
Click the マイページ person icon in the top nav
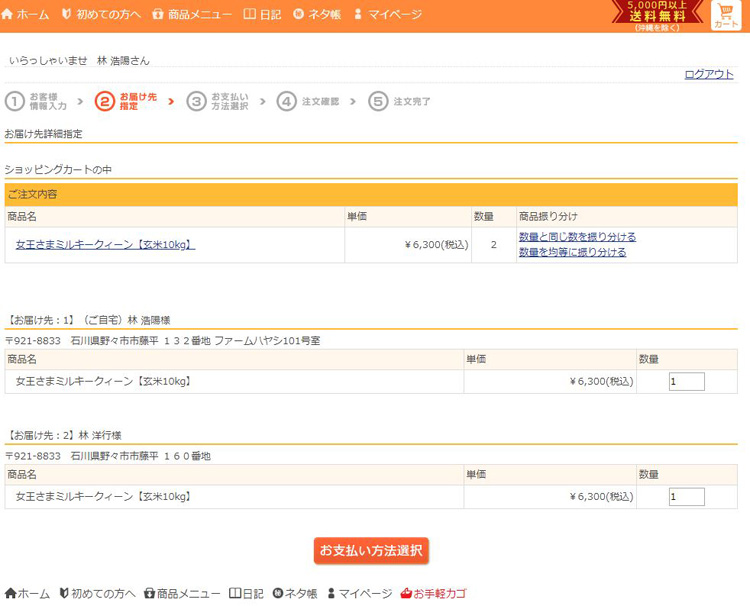click(358, 14)
